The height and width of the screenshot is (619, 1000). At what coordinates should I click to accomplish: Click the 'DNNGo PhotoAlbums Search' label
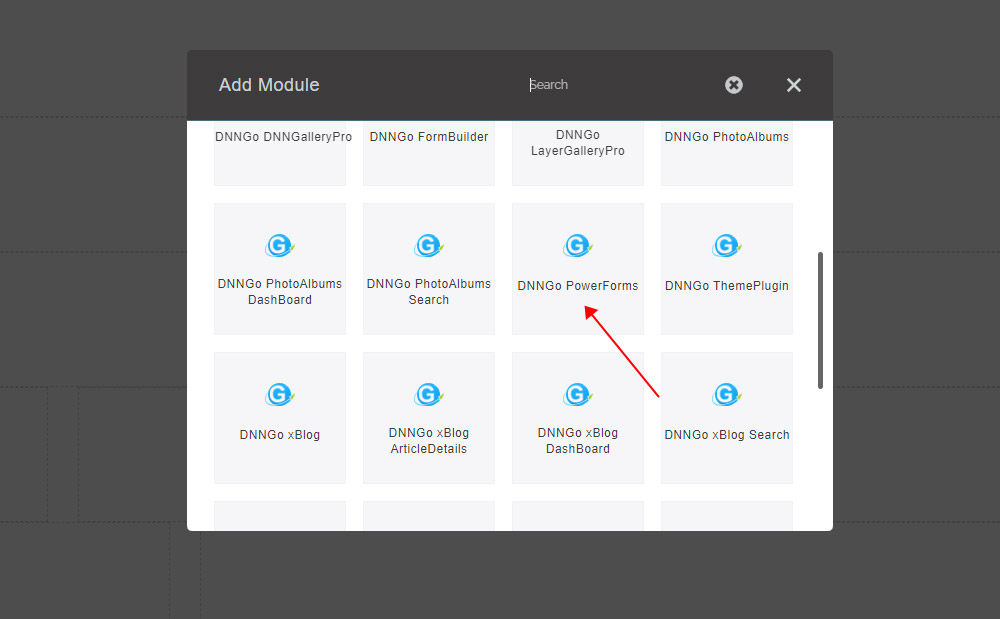coord(429,292)
